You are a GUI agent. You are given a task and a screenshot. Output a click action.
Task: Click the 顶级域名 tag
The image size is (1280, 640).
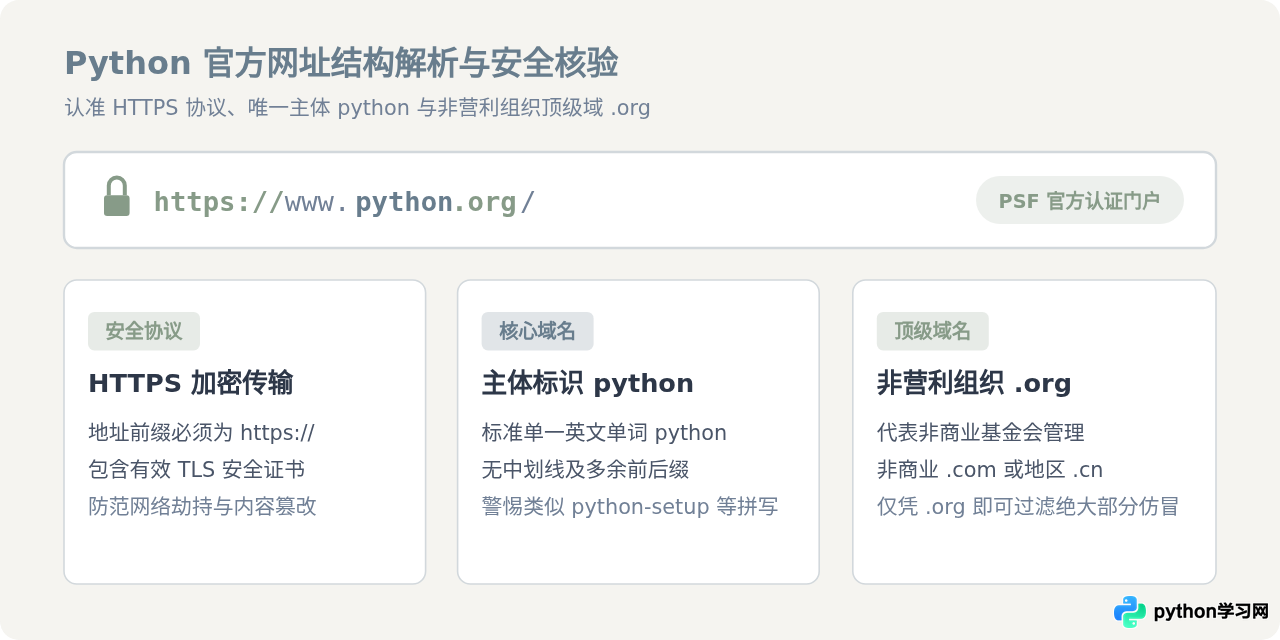(x=932, y=331)
